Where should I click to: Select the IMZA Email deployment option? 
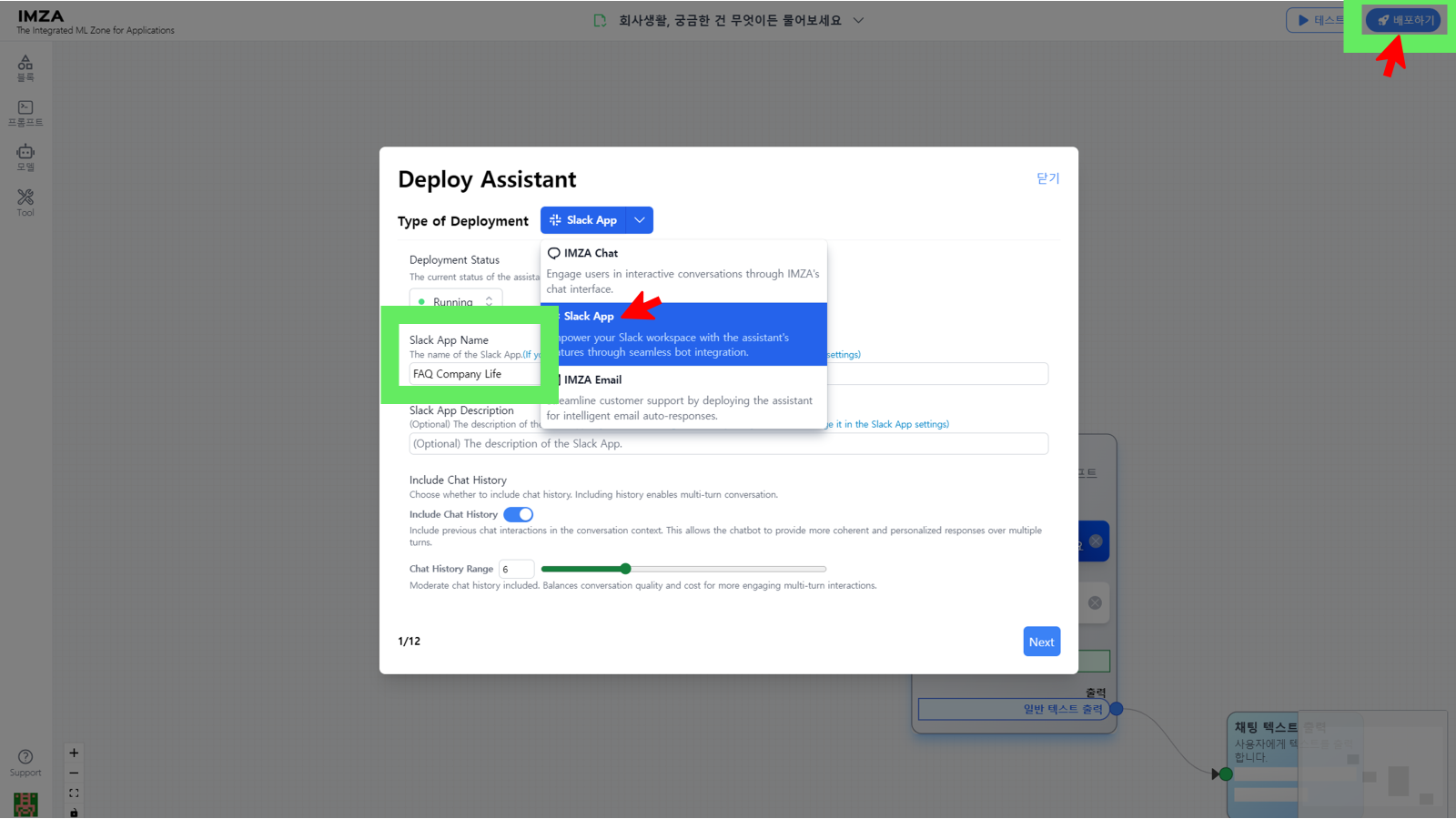(x=683, y=397)
